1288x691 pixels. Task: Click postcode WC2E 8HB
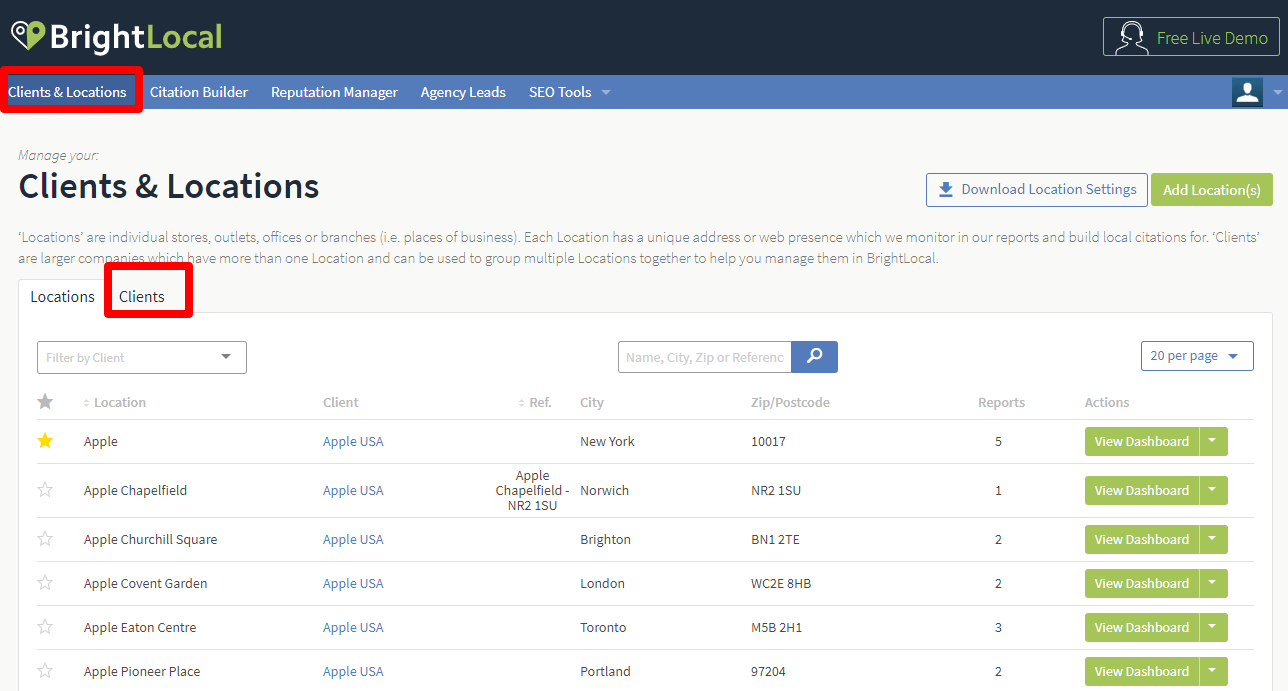tap(781, 583)
